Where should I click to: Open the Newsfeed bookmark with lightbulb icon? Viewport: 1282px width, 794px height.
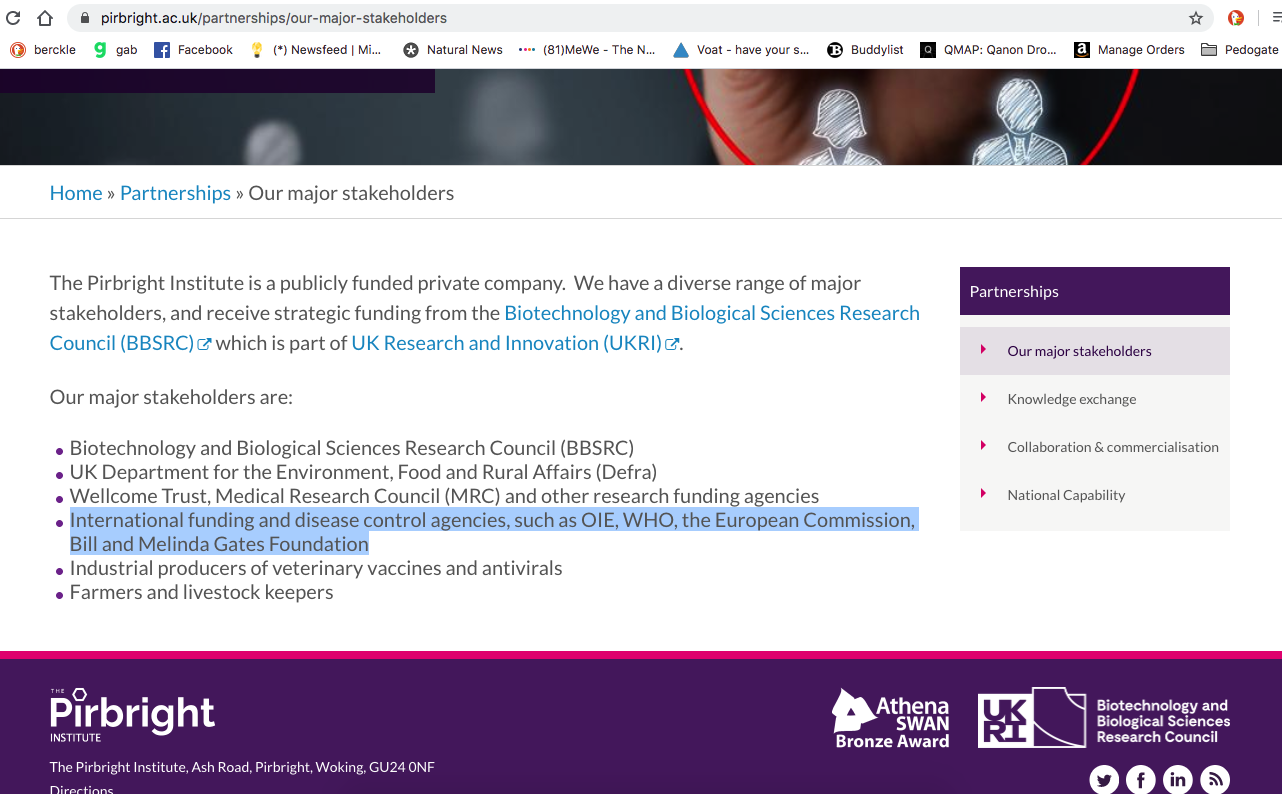315,50
